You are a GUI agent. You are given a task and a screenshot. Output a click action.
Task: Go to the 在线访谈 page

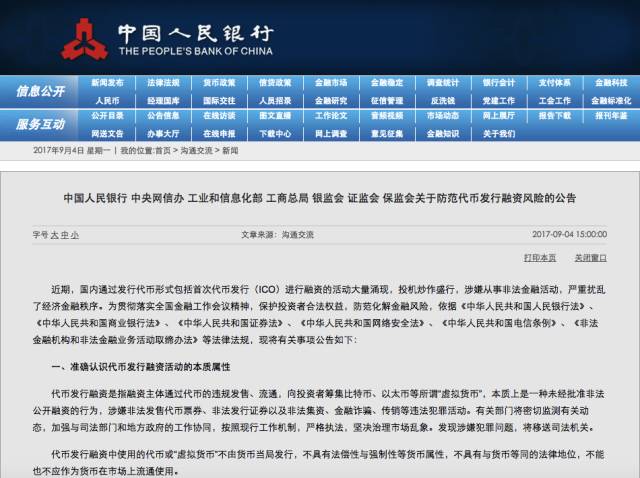point(219,116)
